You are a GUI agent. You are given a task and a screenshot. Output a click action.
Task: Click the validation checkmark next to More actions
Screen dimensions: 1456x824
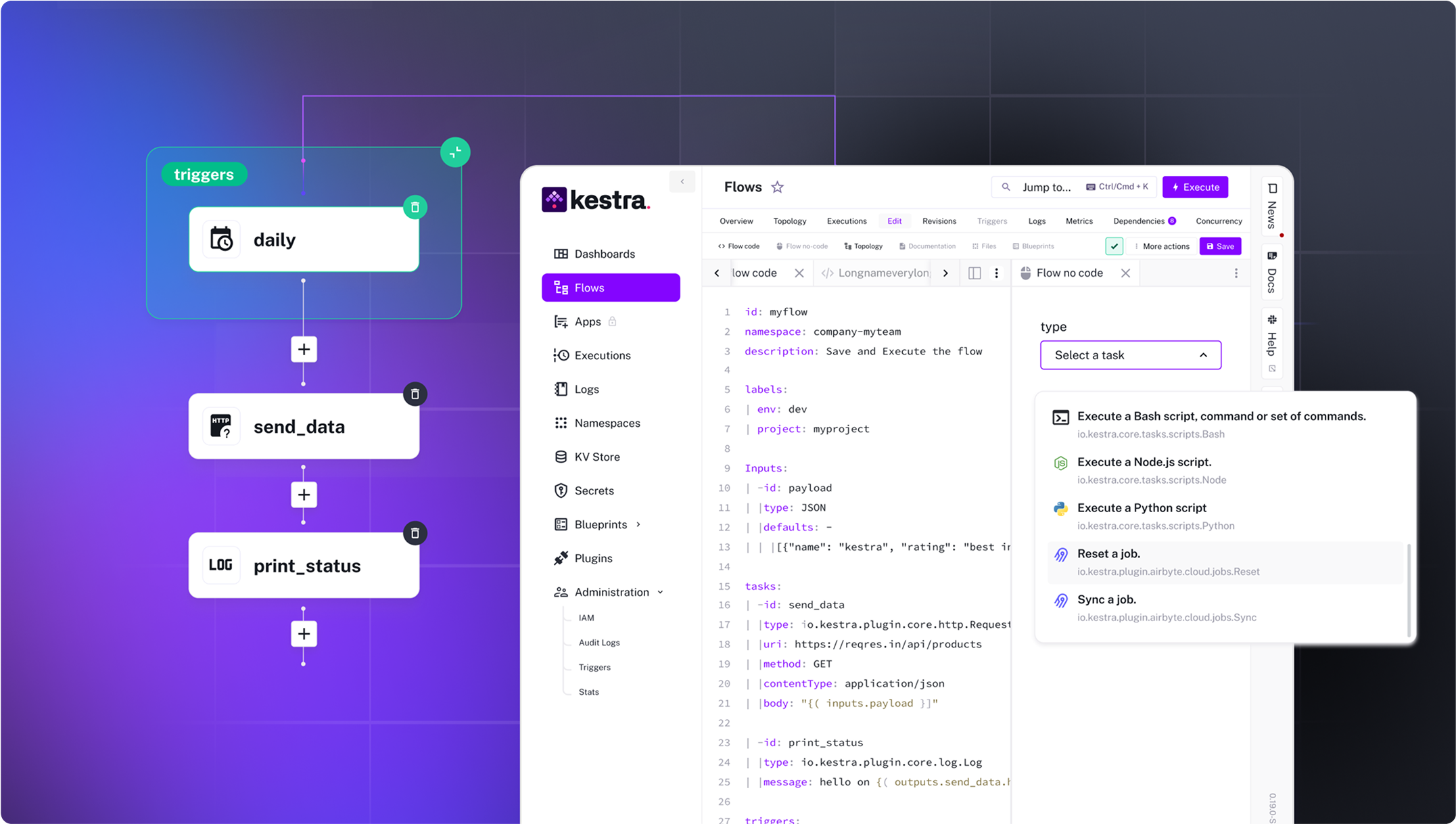(x=1114, y=246)
